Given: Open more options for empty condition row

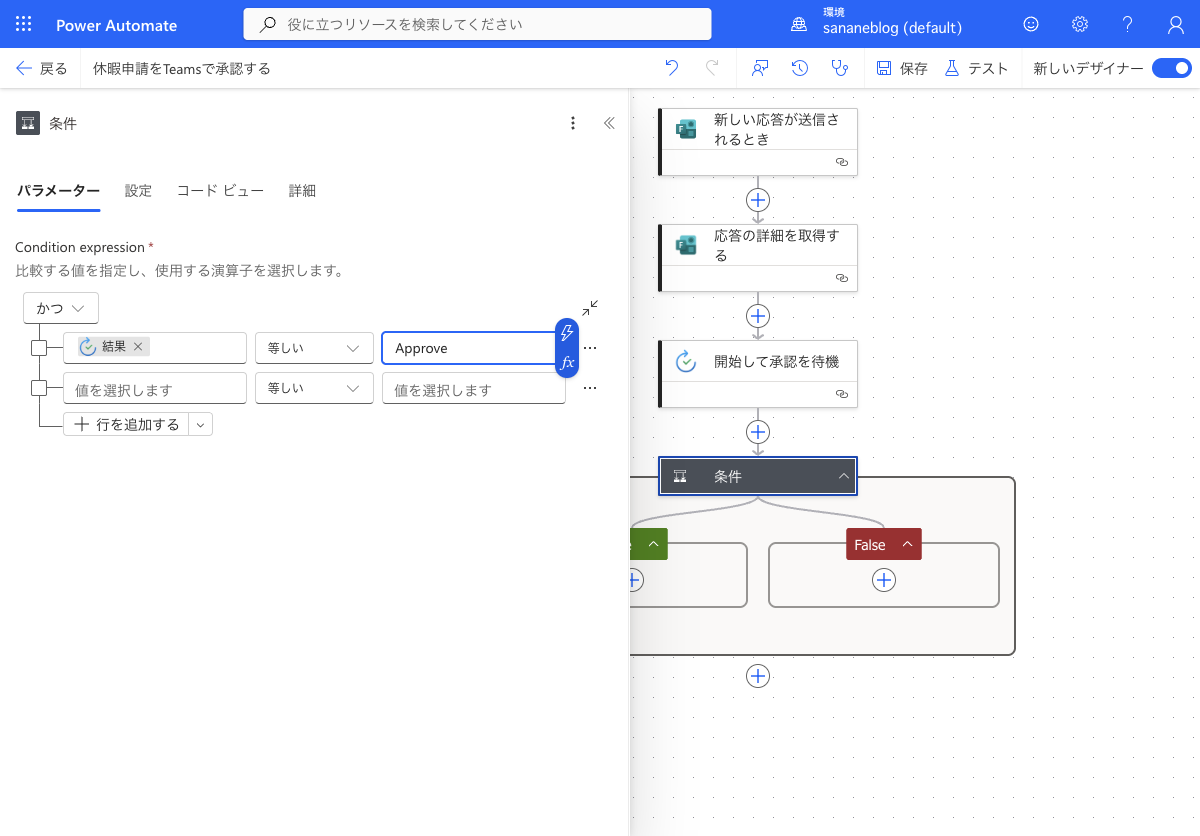Looking at the screenshot, I should tap(590, 388).
